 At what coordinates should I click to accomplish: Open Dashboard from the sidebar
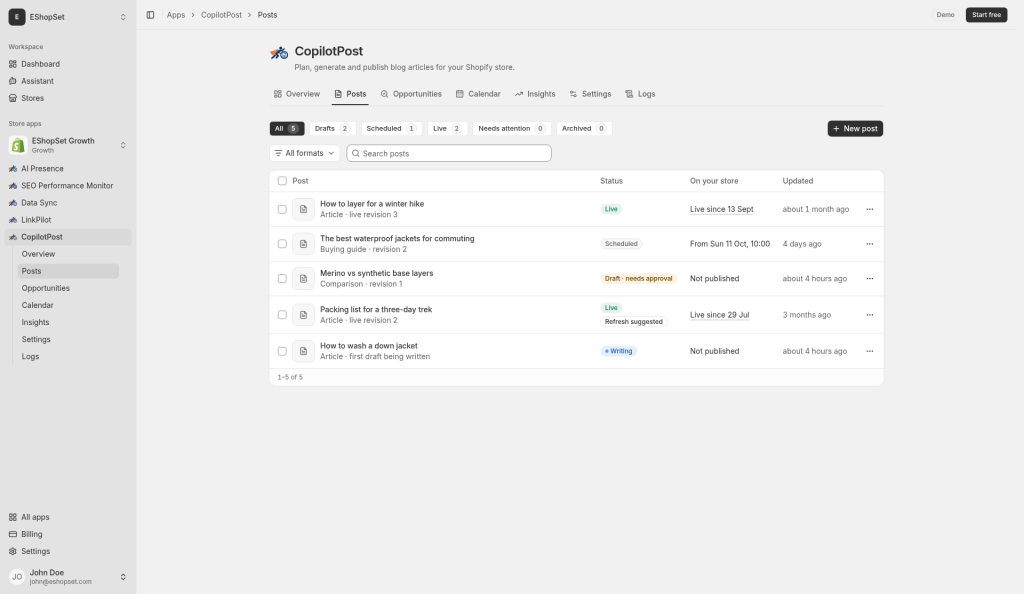68,64
